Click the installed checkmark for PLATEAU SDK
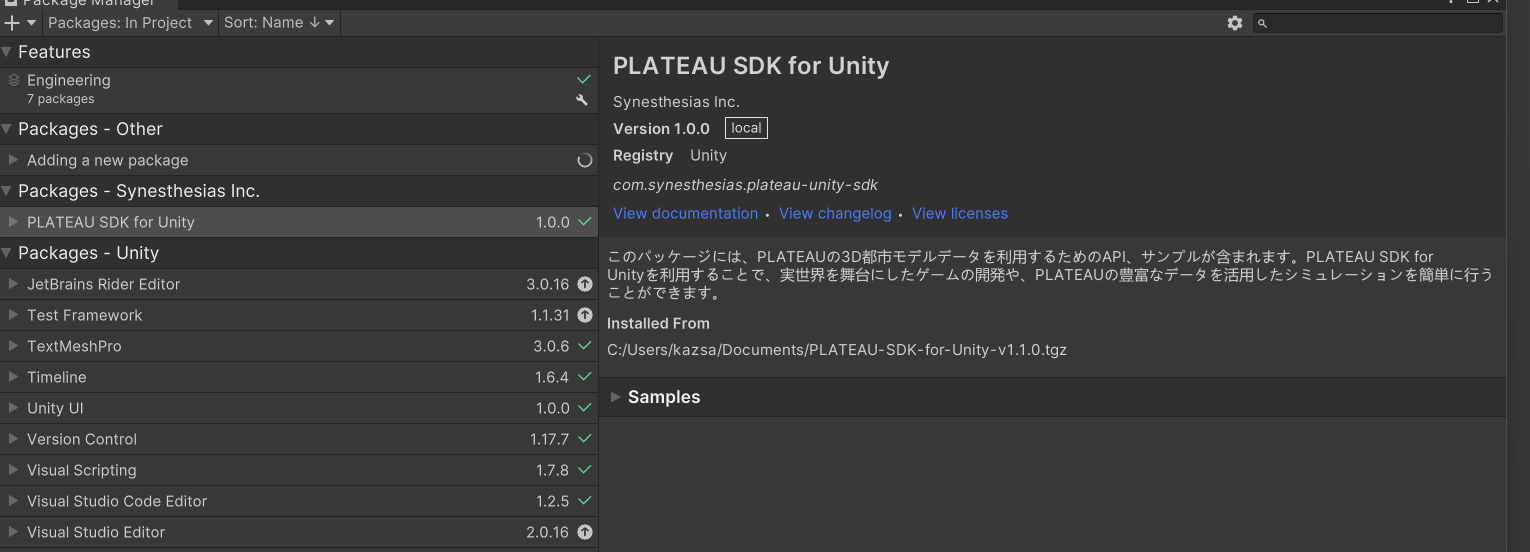Screen dimensions: 1530x552 [585, 222]
